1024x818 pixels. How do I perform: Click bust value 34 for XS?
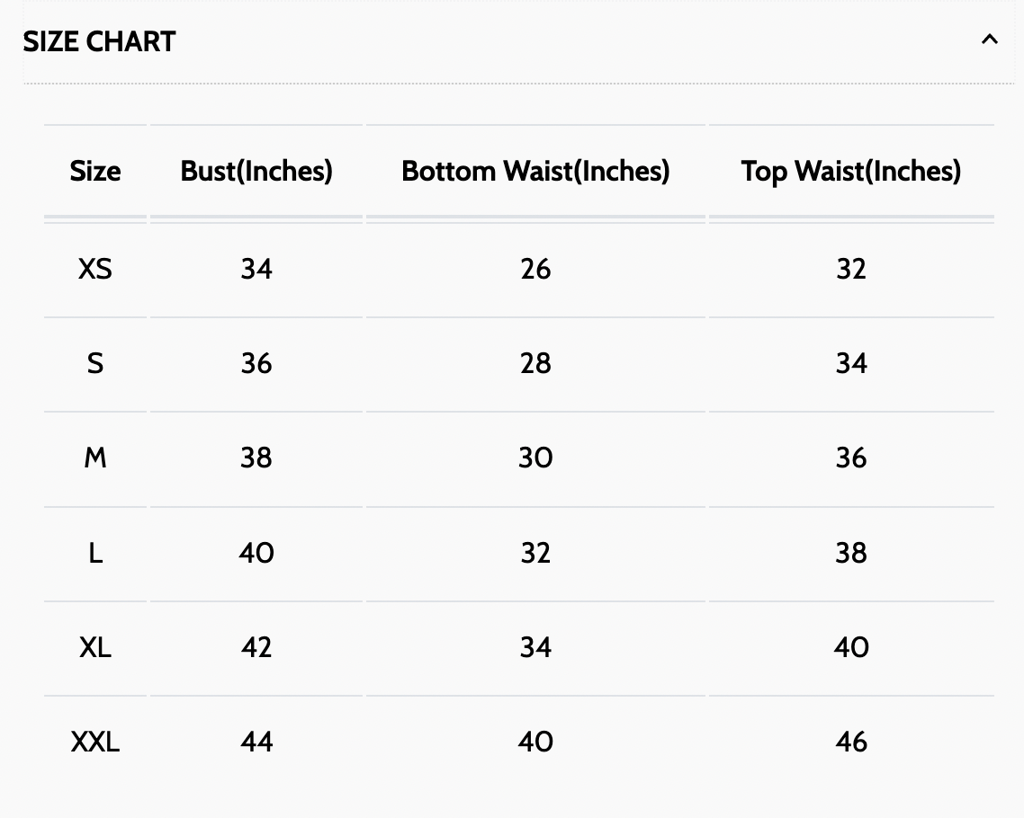point(257,269)
